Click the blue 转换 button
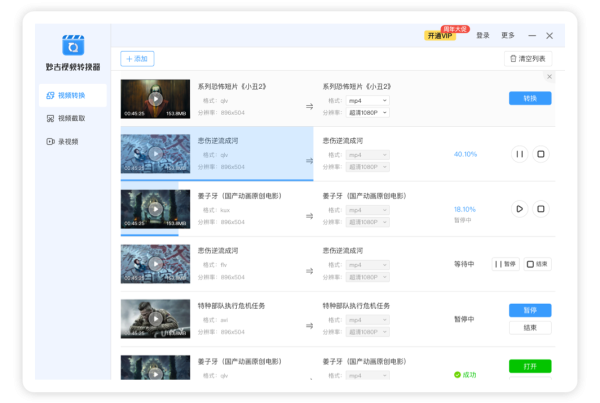 tap(529, 98)
